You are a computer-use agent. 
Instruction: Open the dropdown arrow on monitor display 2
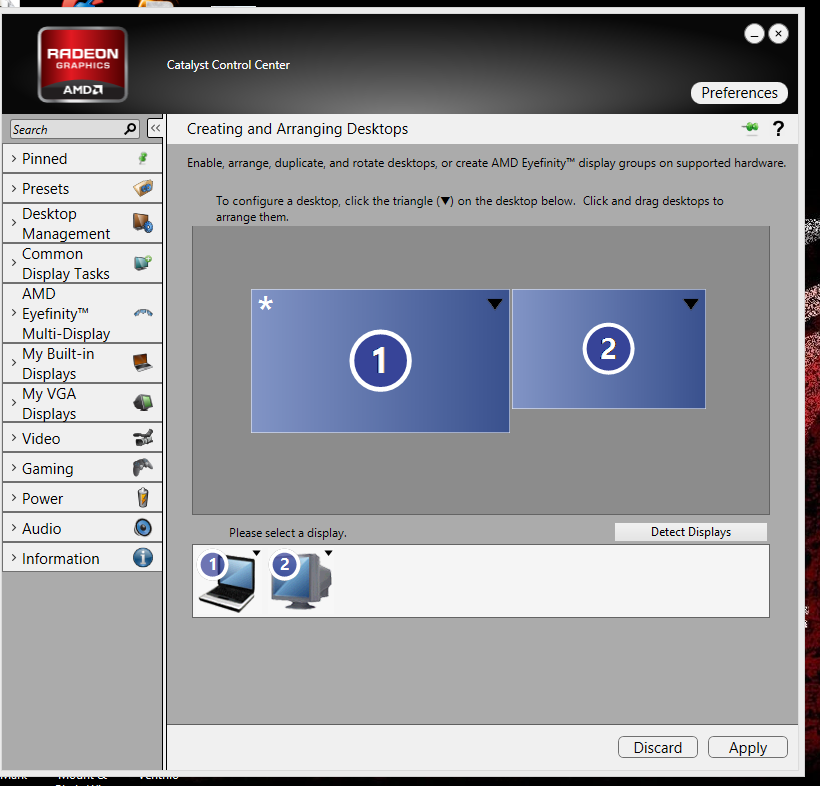(328, 553)
